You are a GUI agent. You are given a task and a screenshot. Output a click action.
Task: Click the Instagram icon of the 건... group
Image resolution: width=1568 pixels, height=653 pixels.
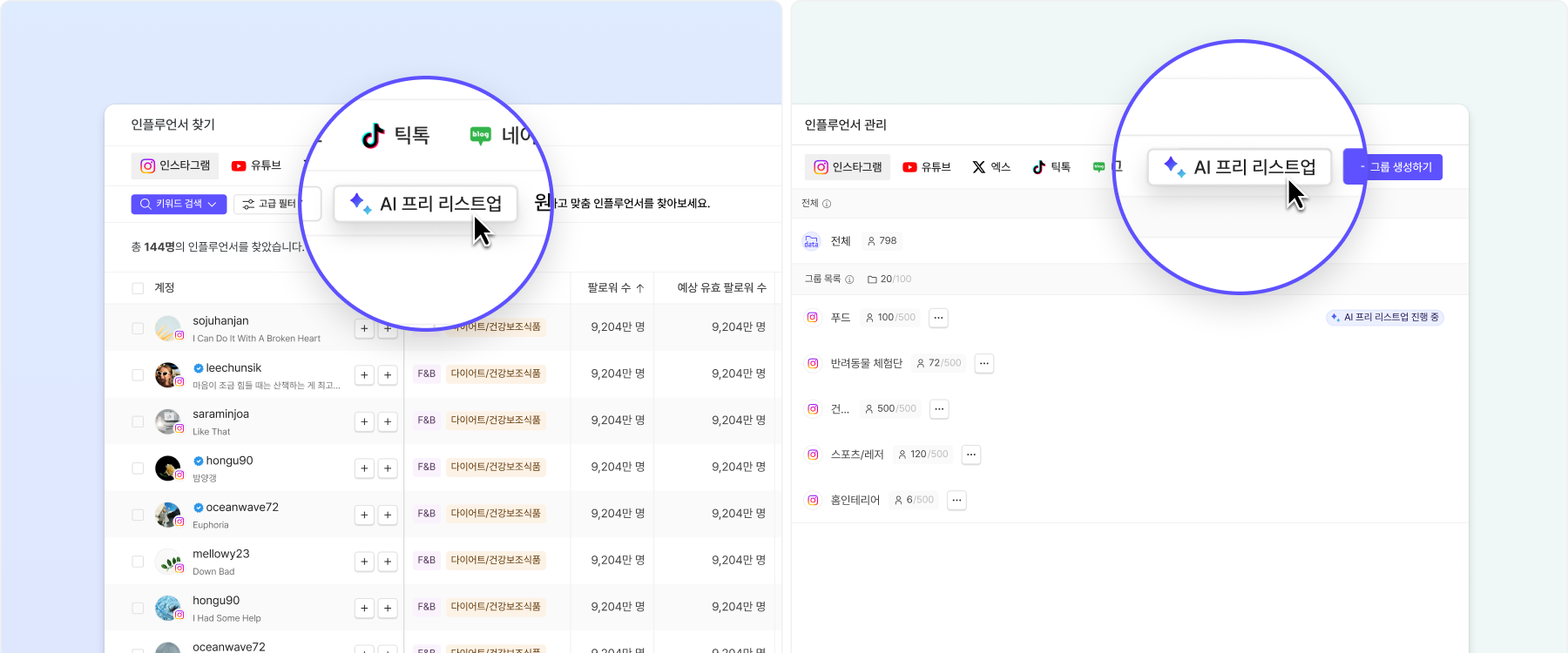pyautogui.click(x=813, y=409)
